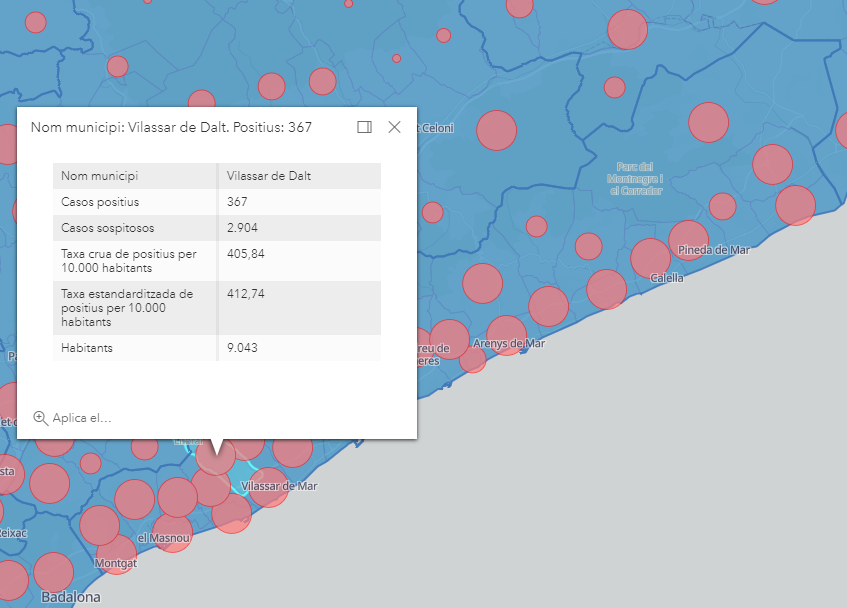Viewport: 847px width, 608px height.
Task: Select the popup title 'Nom municipi: Vilassar de Dalt. Positius: 367'
Action: tap(171, 127)
